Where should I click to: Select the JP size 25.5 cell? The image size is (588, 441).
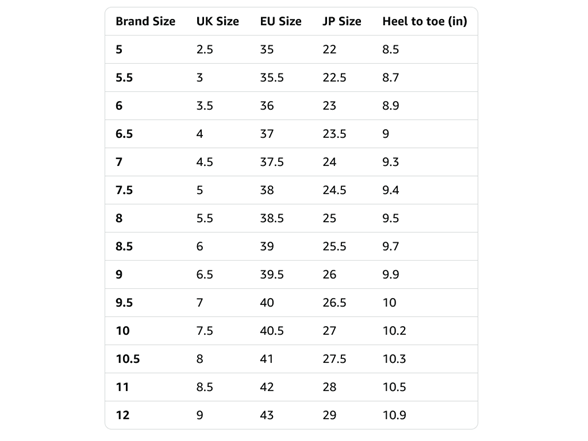point(334,246)
